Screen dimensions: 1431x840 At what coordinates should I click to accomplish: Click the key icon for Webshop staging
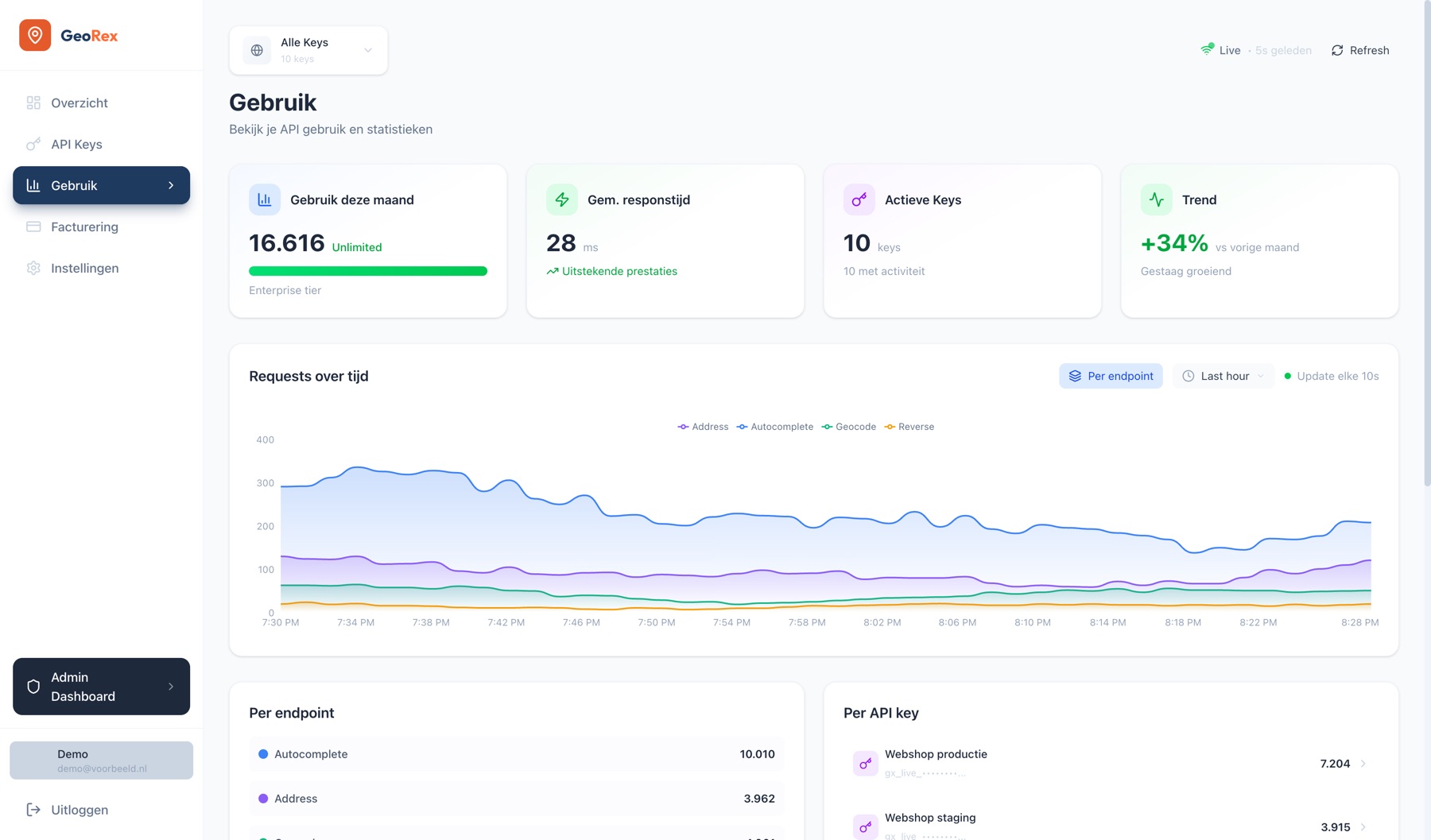(865, 827)
